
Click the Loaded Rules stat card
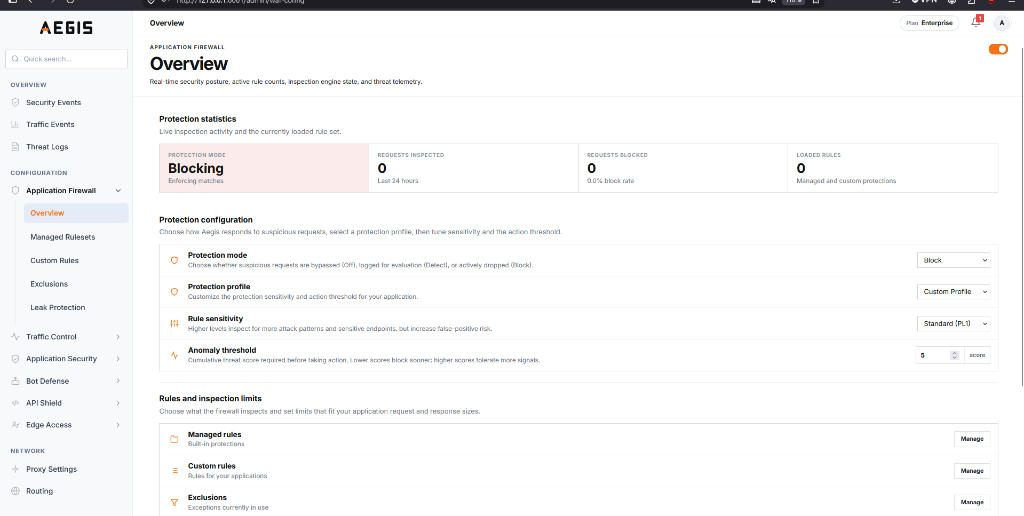[893, 168]
